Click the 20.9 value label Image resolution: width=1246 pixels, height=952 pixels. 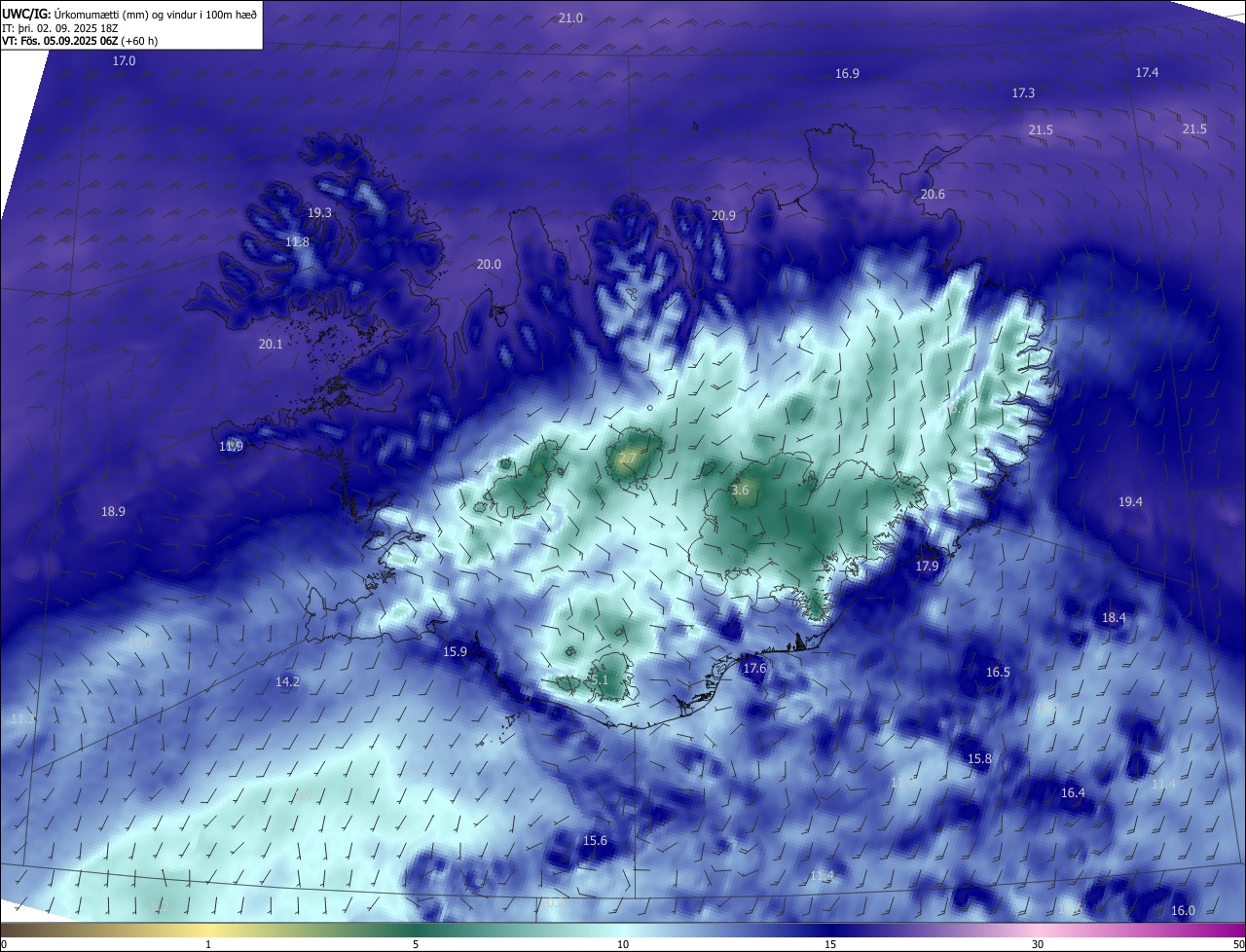(x=723, y=216)
